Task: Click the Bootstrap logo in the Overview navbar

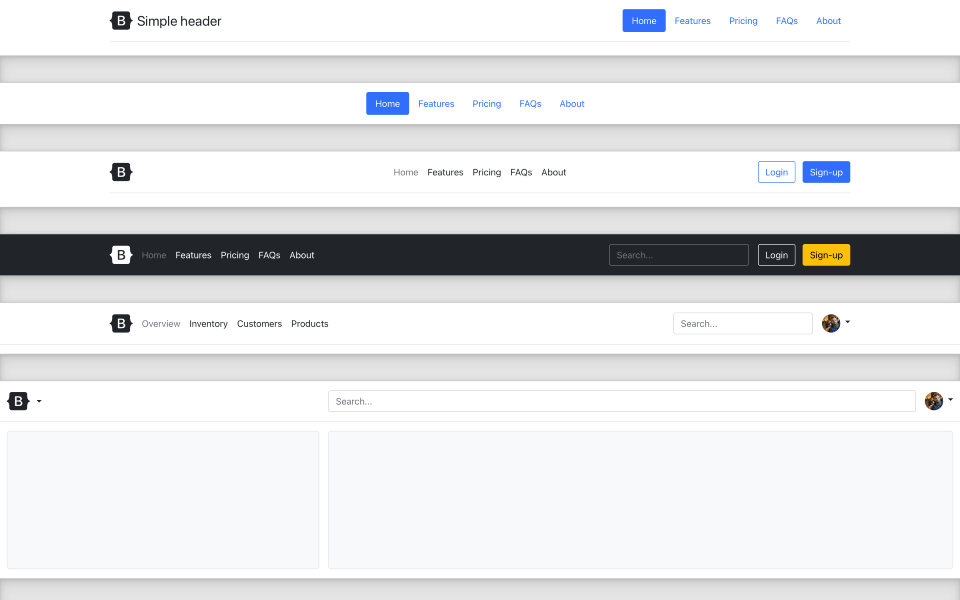Action: click(121, 323)
